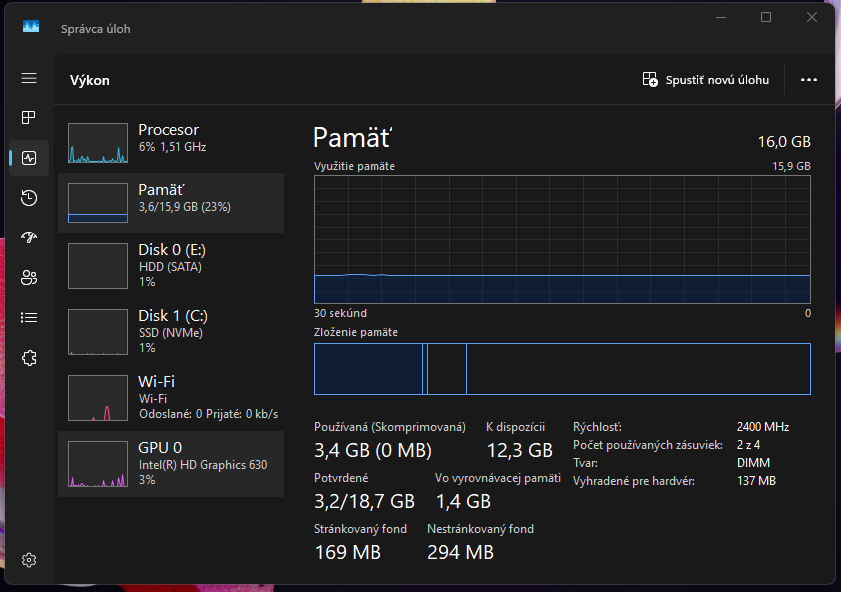This screenshot has height=592, width=841.
Task: Select Pamäť in the performance list
Action: point(171,202)
